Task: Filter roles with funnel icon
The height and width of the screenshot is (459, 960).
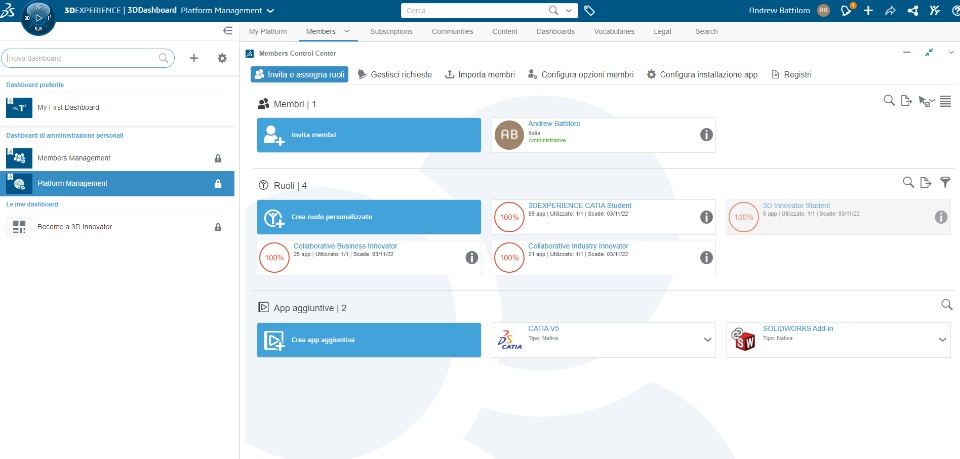Action: tap(945, 182)
